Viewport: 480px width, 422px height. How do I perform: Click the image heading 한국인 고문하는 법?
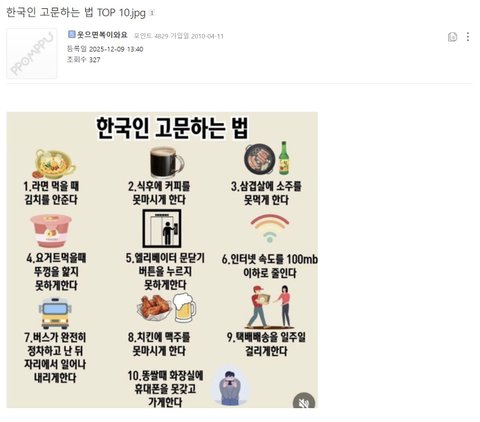172,128
